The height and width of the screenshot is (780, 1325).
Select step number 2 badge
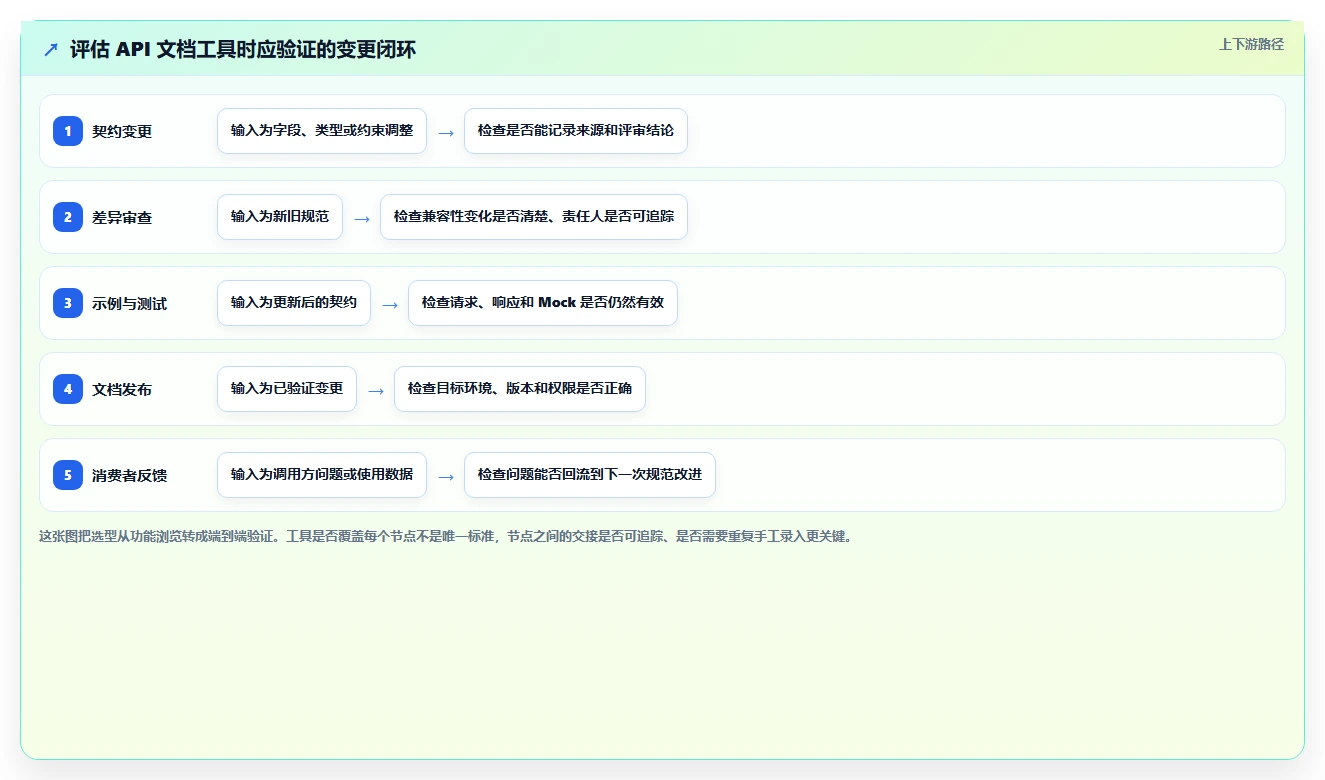point(68,217)
